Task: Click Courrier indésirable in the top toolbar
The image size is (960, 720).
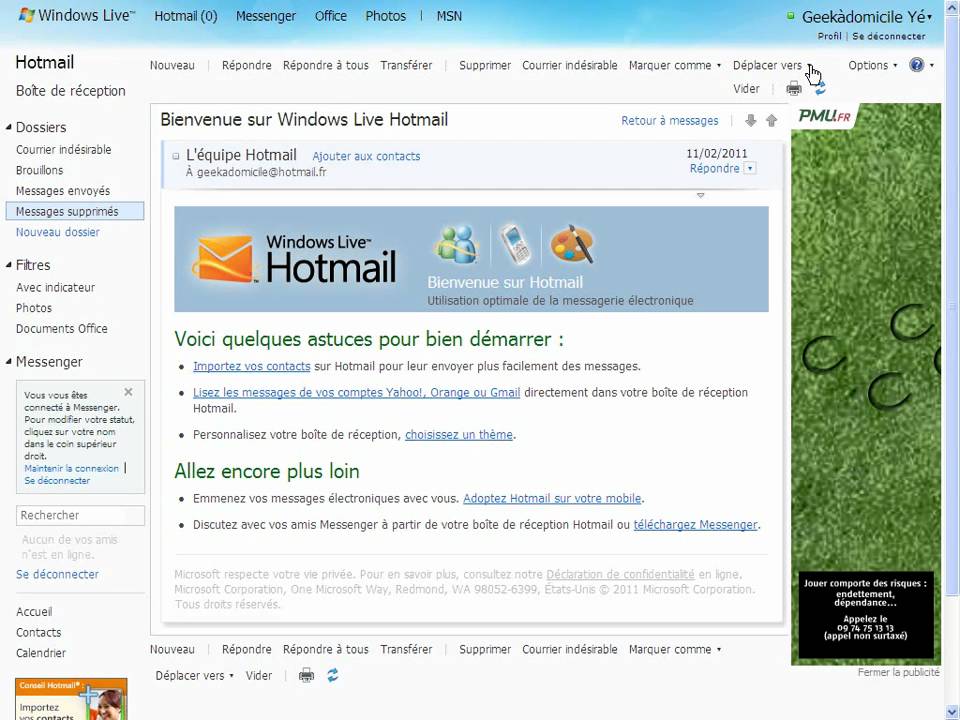Action: (569, 66)
